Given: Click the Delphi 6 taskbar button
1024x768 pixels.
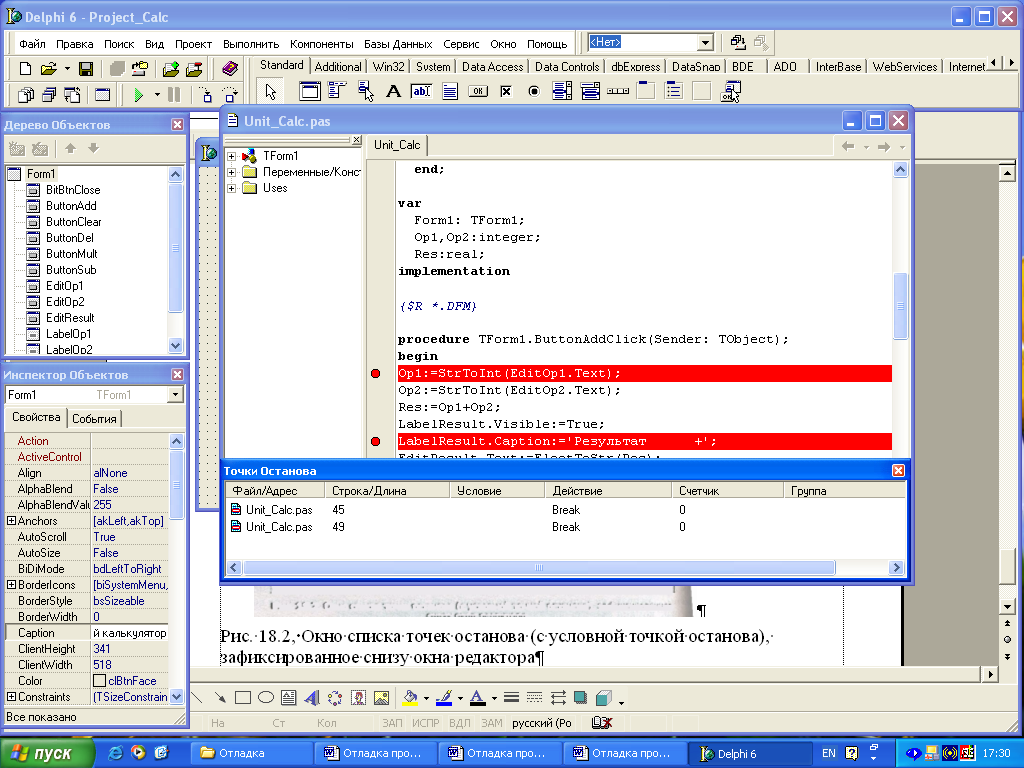Looking at the screenshot, I should pos(751,753).
